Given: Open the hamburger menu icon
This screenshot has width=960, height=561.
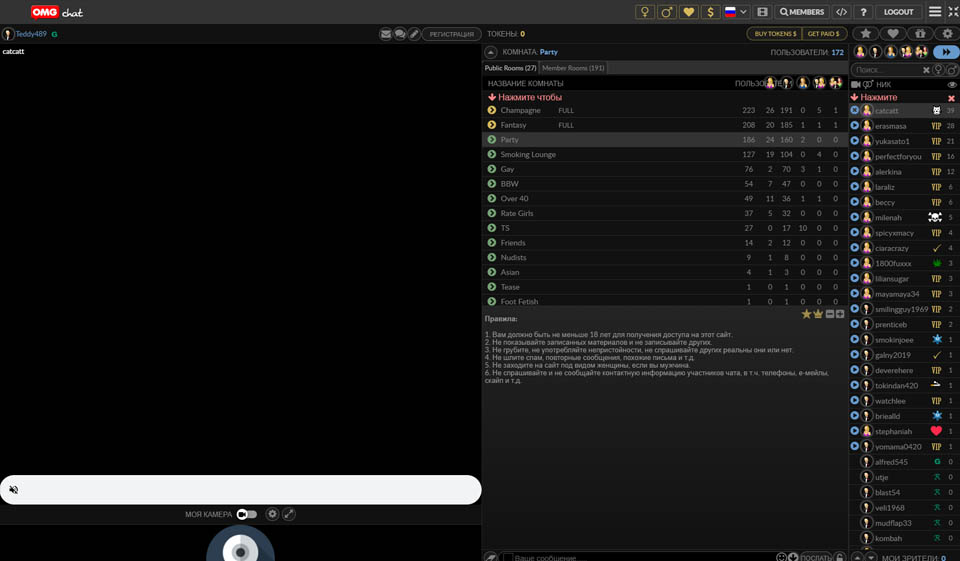Looking at the screenshot, I should [x=934, y=12].
